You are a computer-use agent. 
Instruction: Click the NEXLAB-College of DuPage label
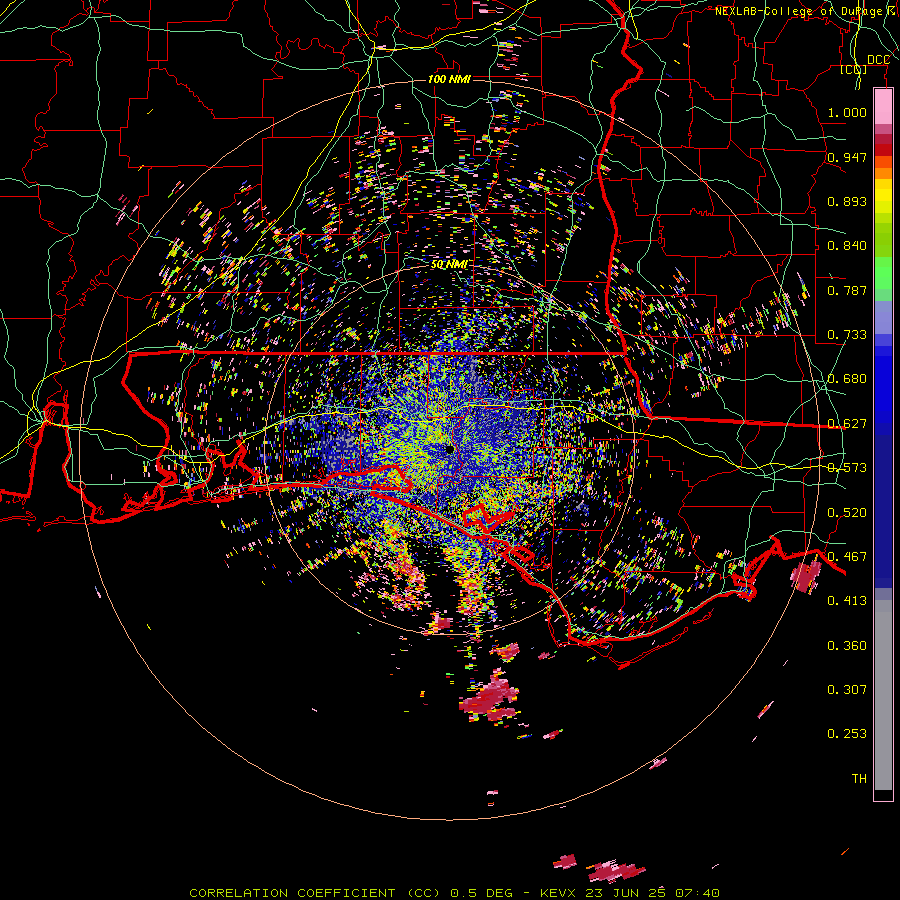[798, 11]
